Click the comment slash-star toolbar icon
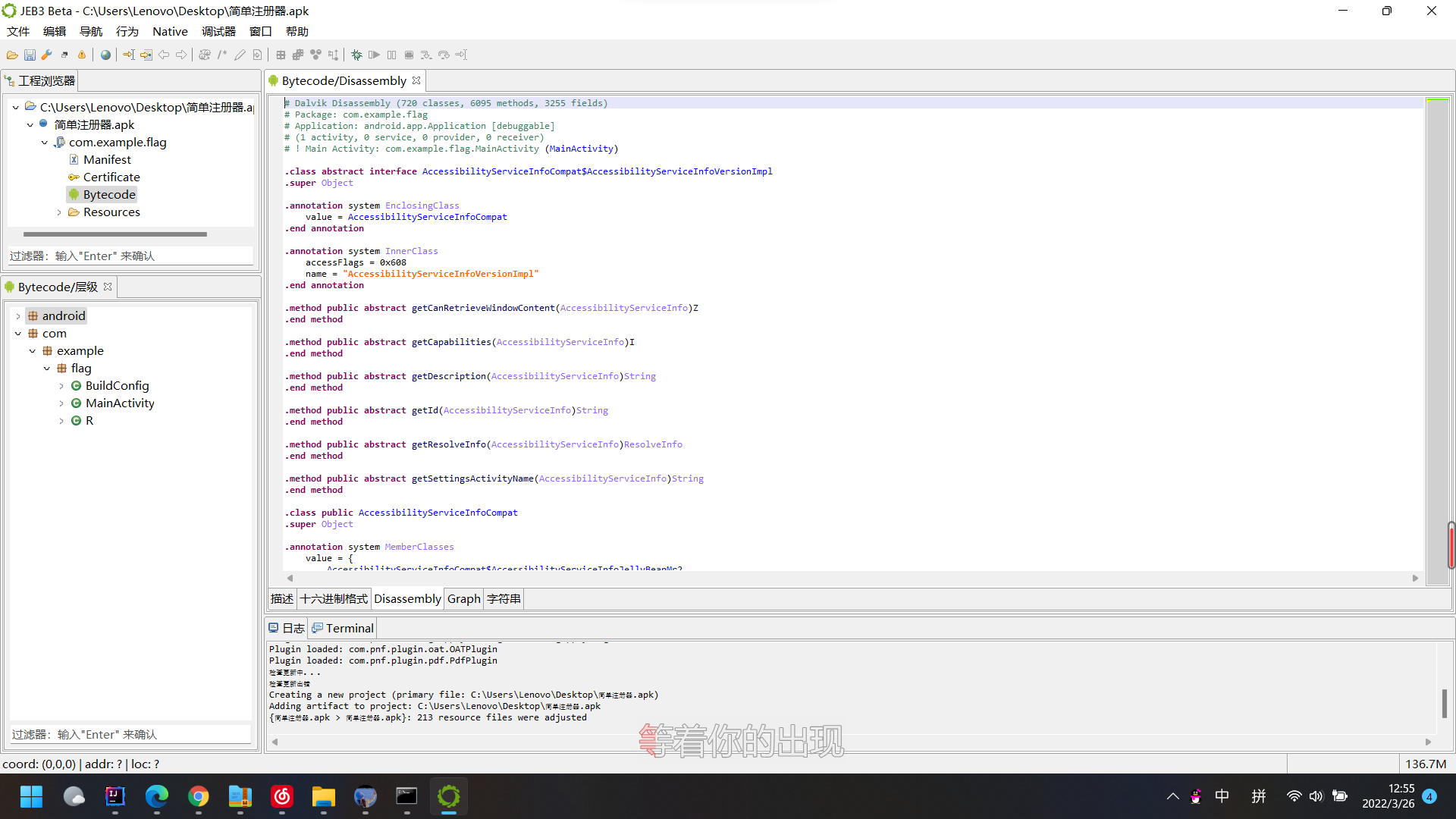This screenshot has height=819, width=1456. (x=222, y=55)
